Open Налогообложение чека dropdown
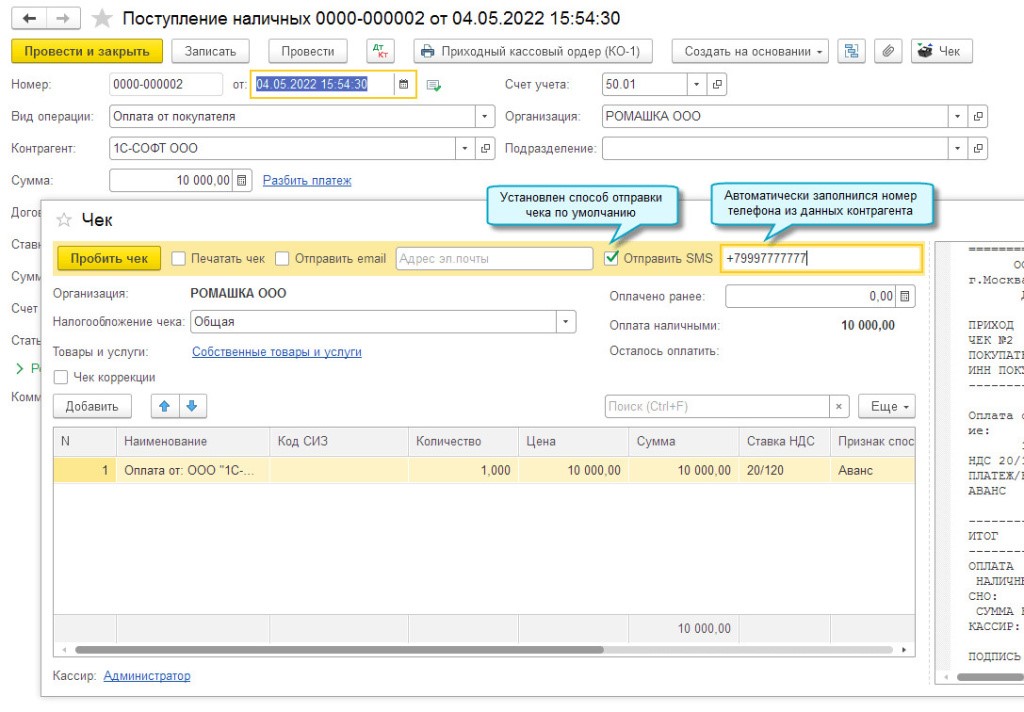 (566, 322)
